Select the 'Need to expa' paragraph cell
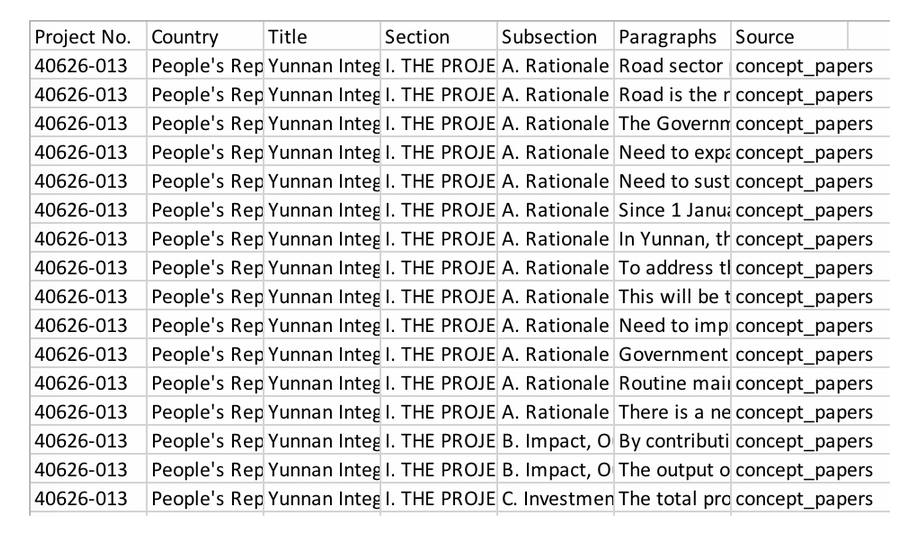Viewport: 902px width, 534px height. (x=672, y=152)
